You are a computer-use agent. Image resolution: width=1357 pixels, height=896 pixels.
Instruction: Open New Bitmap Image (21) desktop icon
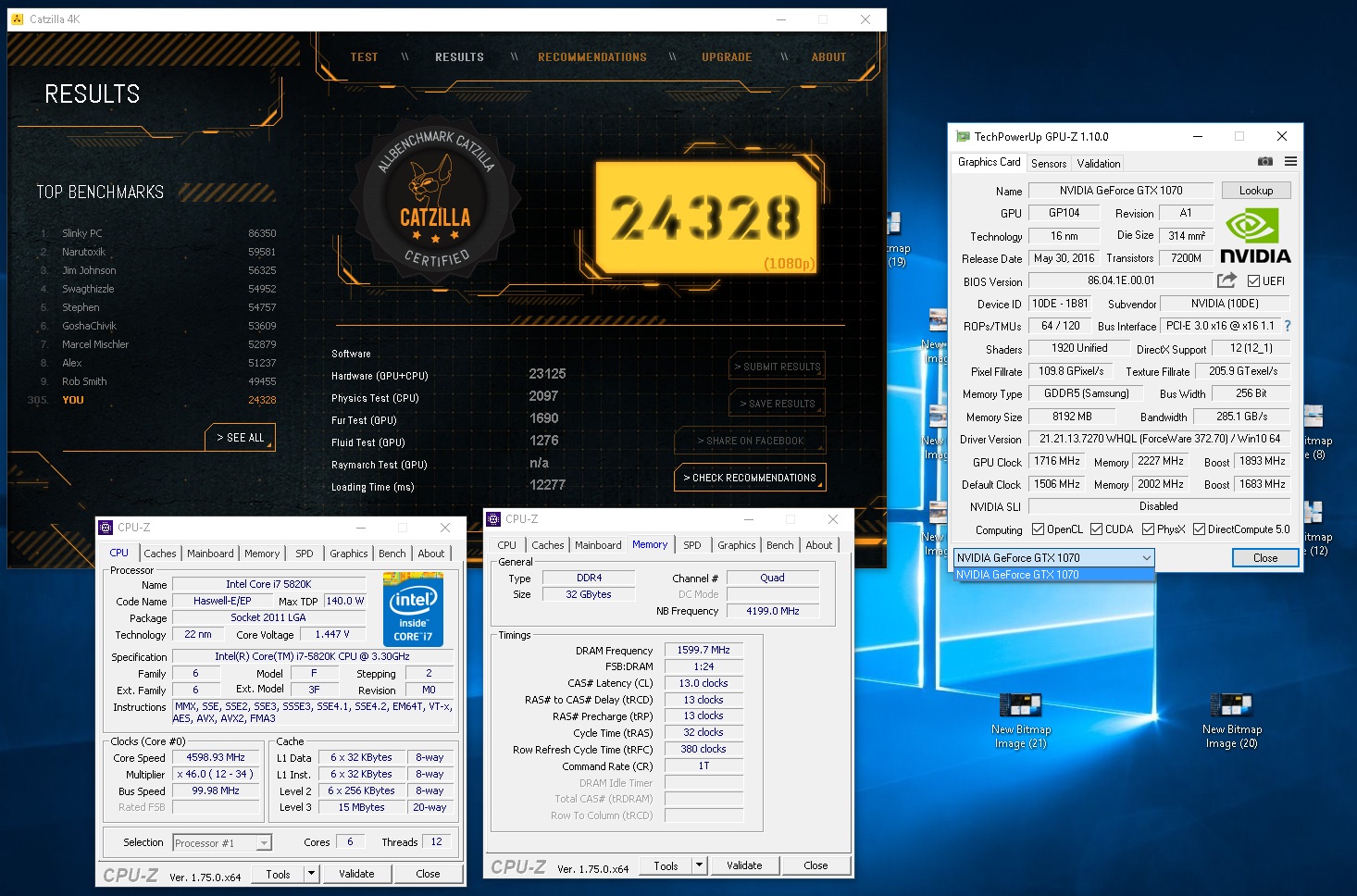[1021, 721]
